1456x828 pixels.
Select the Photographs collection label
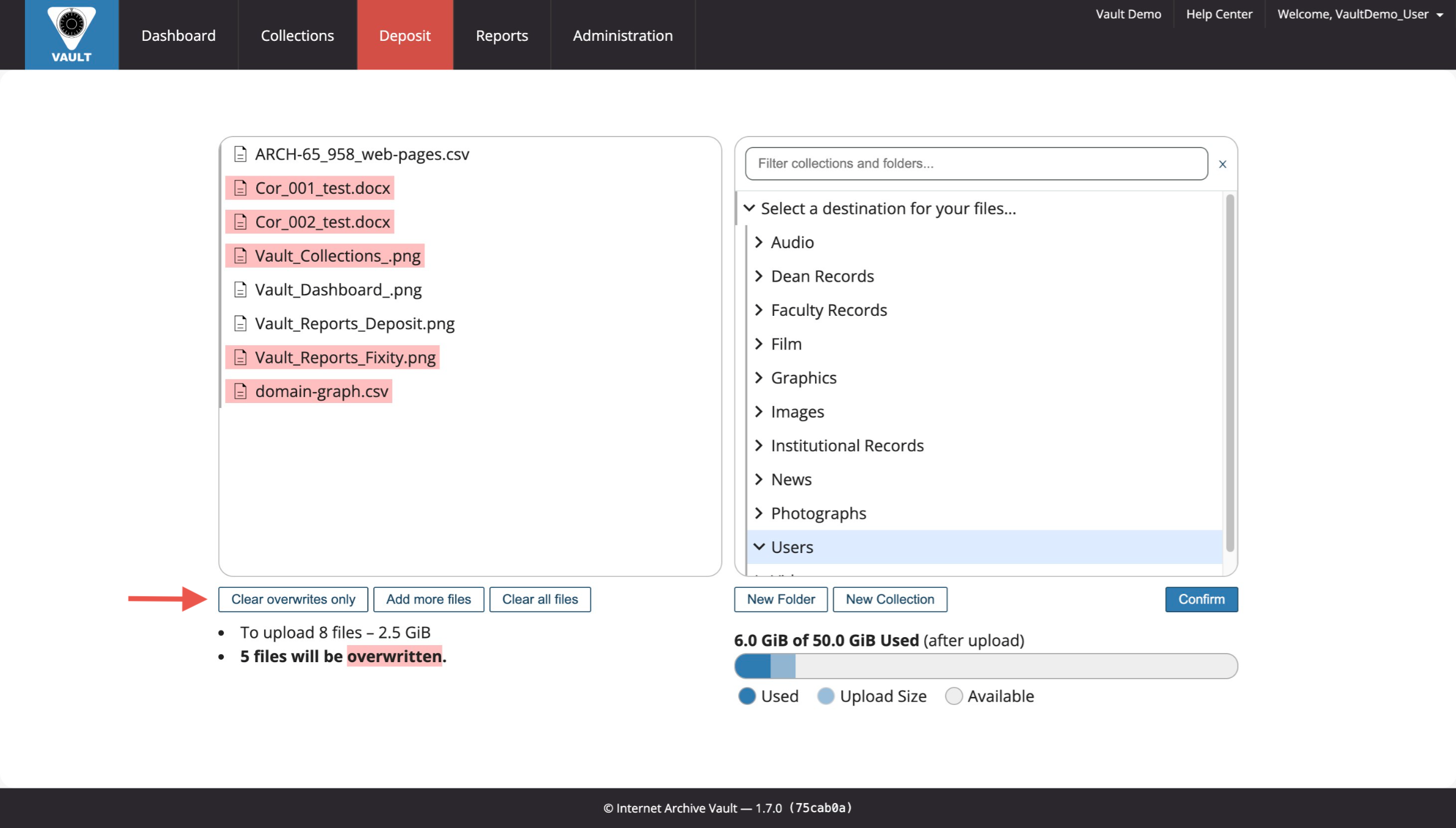pyautogui.click(x=819, y=513)
